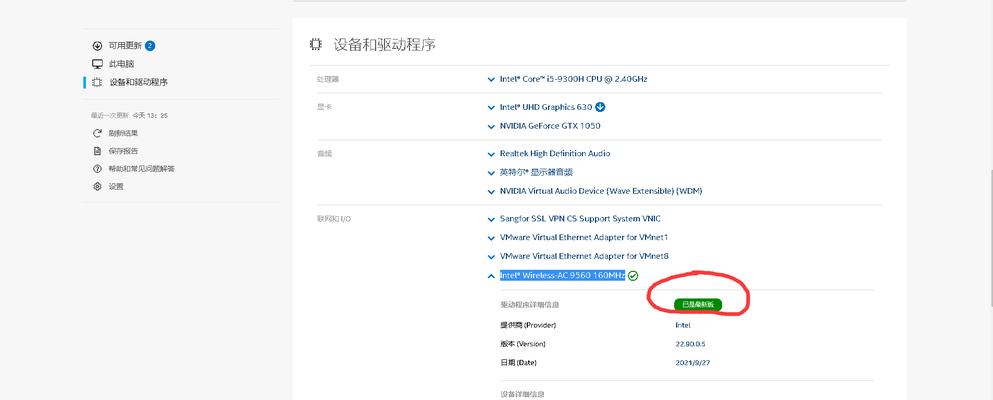Screen dimensions: 993x400
Task: Click the 版本 (Version) label
Action: tap(522, 344)
